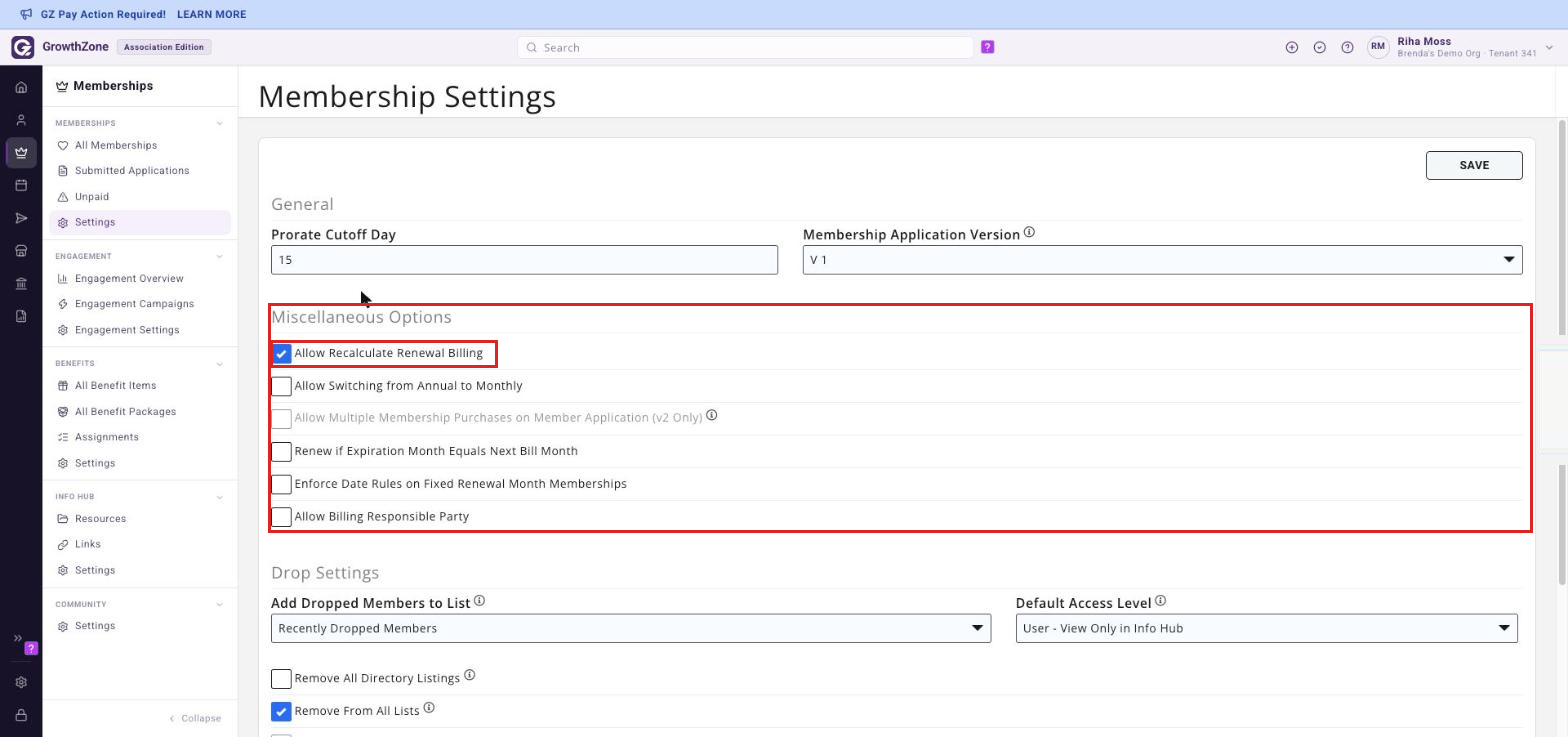Open Add Dropped Members to List dropdown
The image size is (1568, 737).
coord(631,628)
